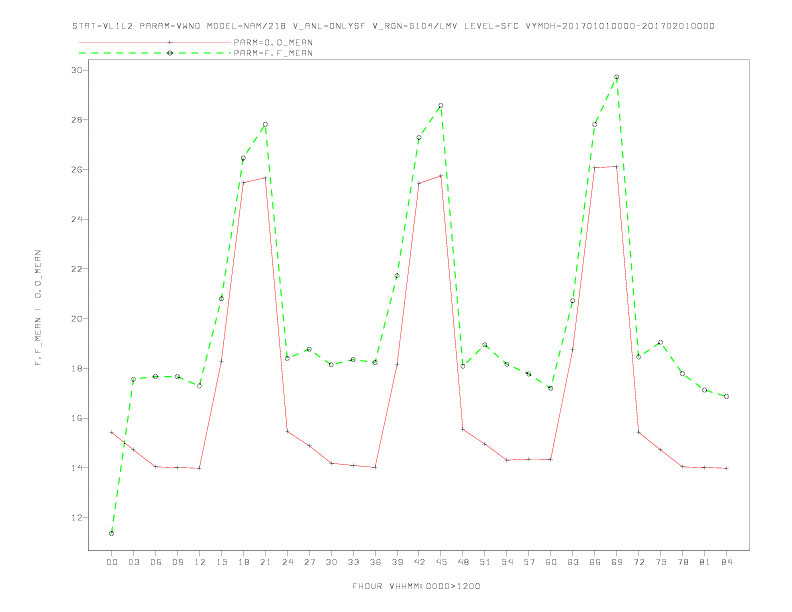Click x-axis tick label 45
The height and width of the screenshot is (612, 792).
tap(441, 562)
